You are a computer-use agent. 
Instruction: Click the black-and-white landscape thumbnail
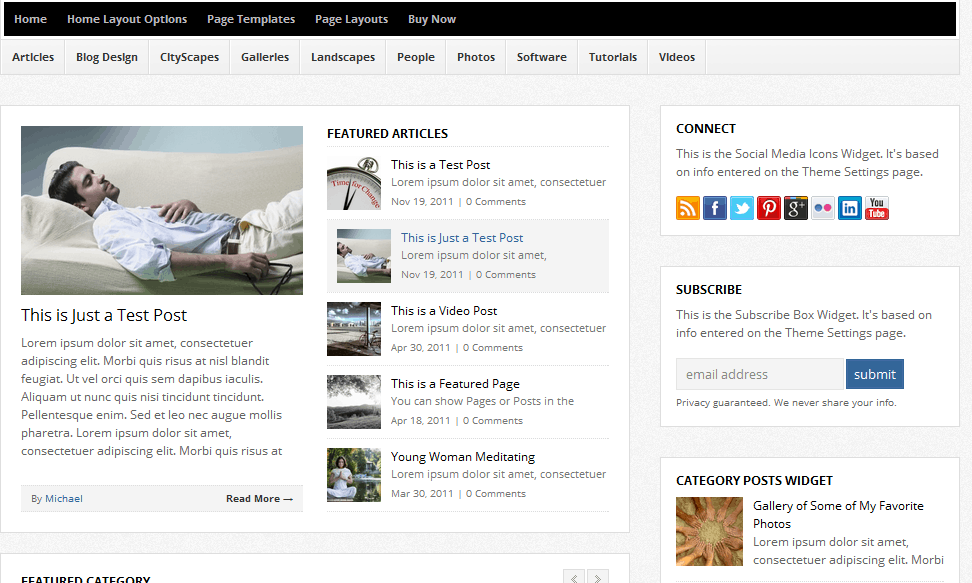354,402
